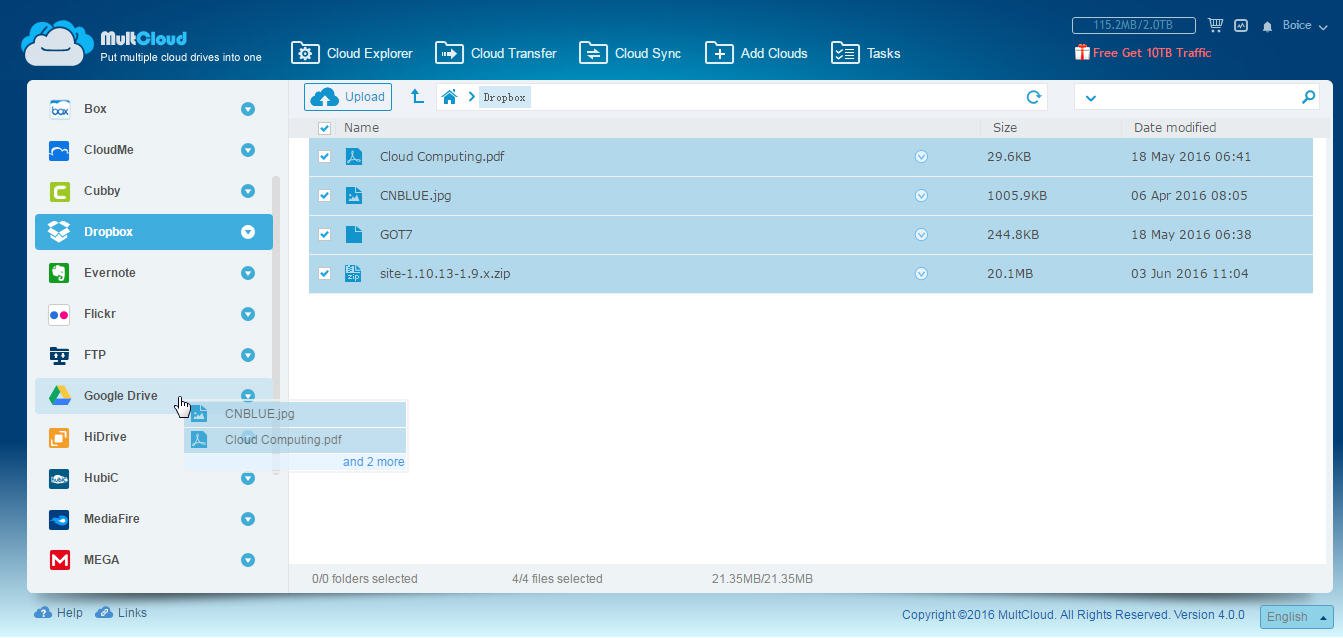Click the search input field

(x=1198, y=97)
